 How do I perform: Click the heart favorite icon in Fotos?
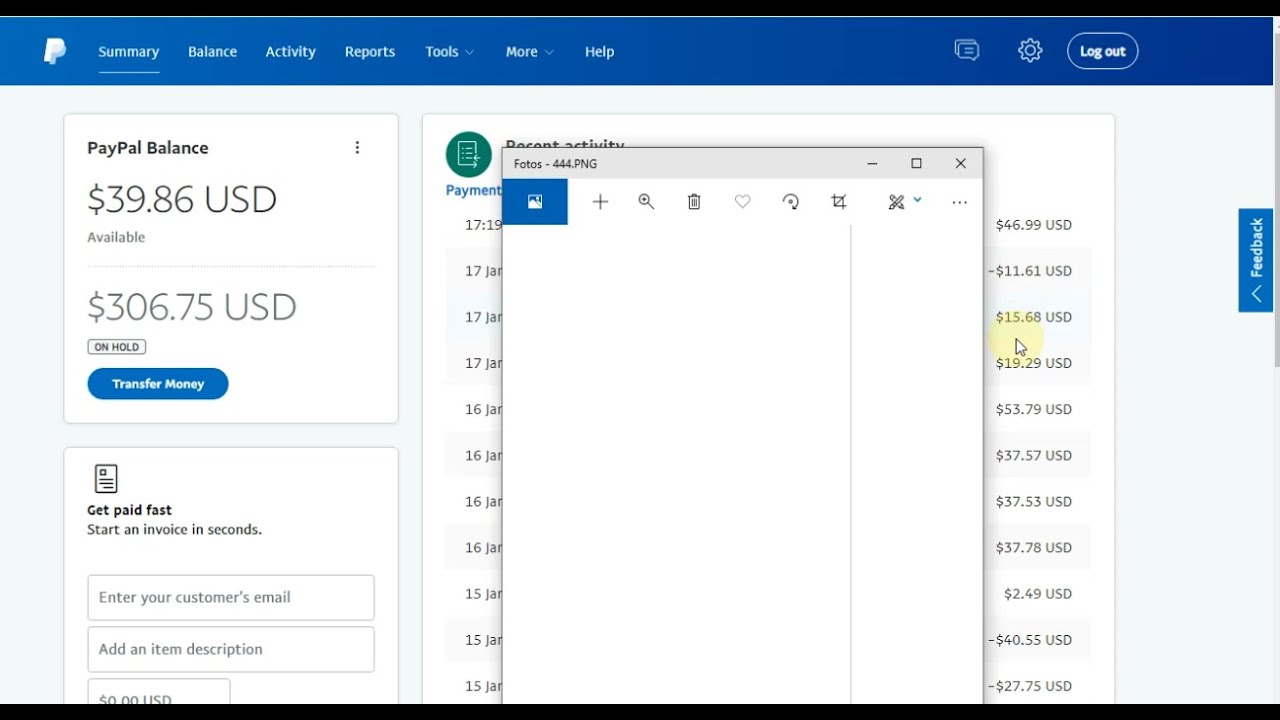pos(742,202)
